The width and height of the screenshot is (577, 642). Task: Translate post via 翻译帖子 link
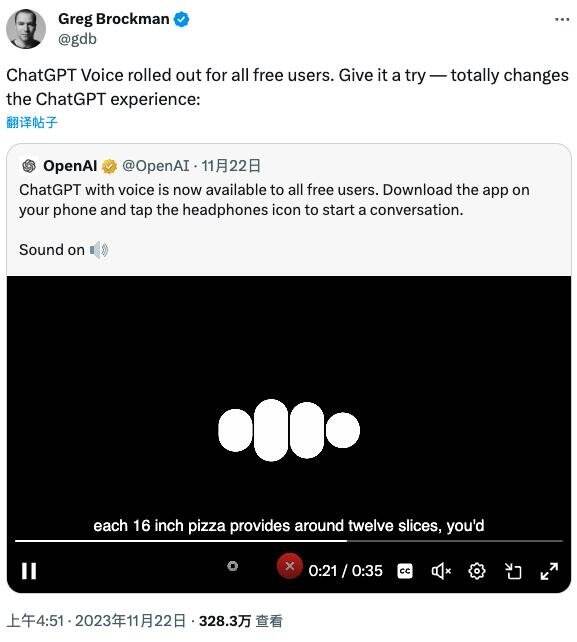32,122
